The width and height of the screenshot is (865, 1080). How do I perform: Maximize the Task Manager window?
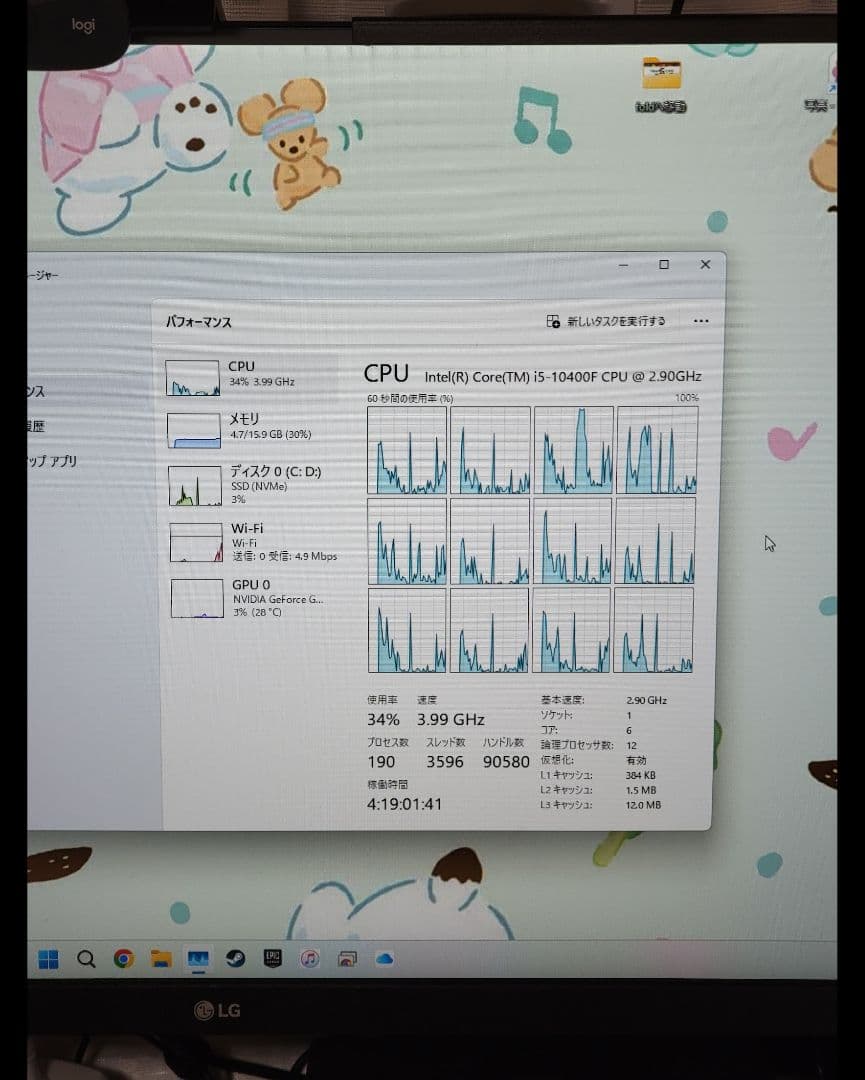pyautogui.click(x=664, y=264)
